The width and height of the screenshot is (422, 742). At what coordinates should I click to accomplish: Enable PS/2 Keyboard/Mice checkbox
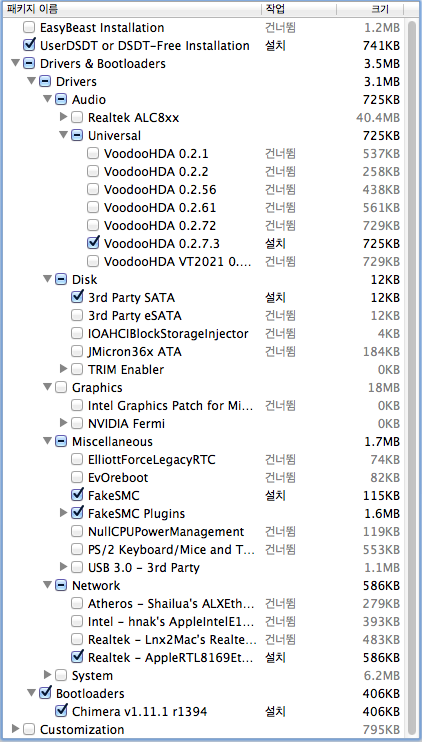[x=77, y=549]
